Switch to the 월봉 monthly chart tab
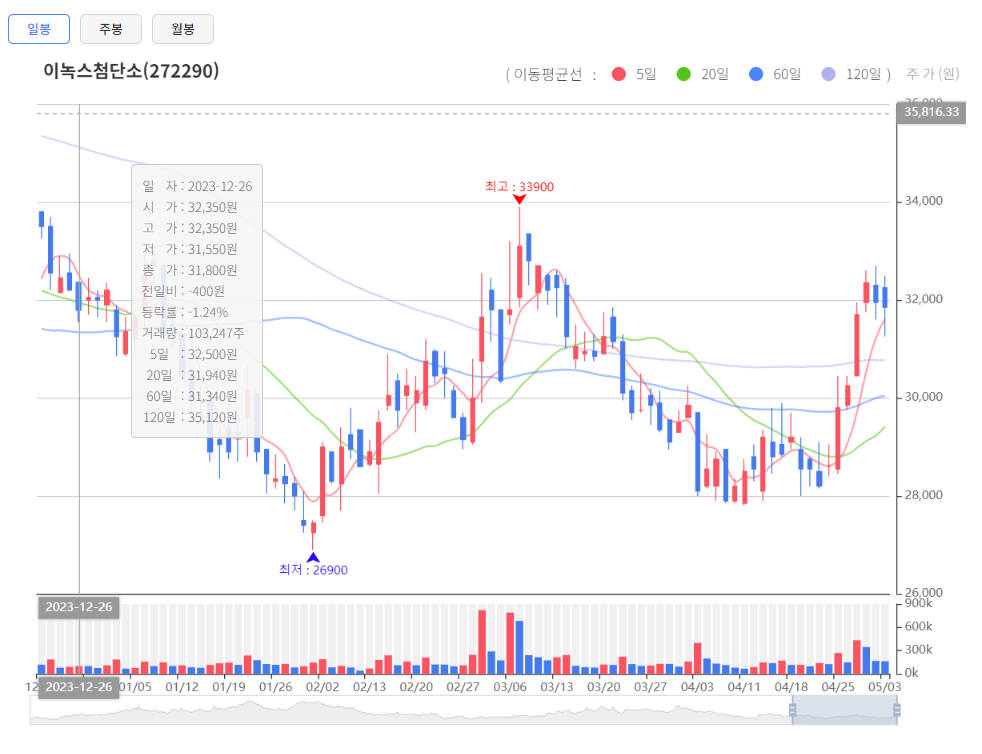This screenshot has width=982, height=754. (x=183, y=29)
